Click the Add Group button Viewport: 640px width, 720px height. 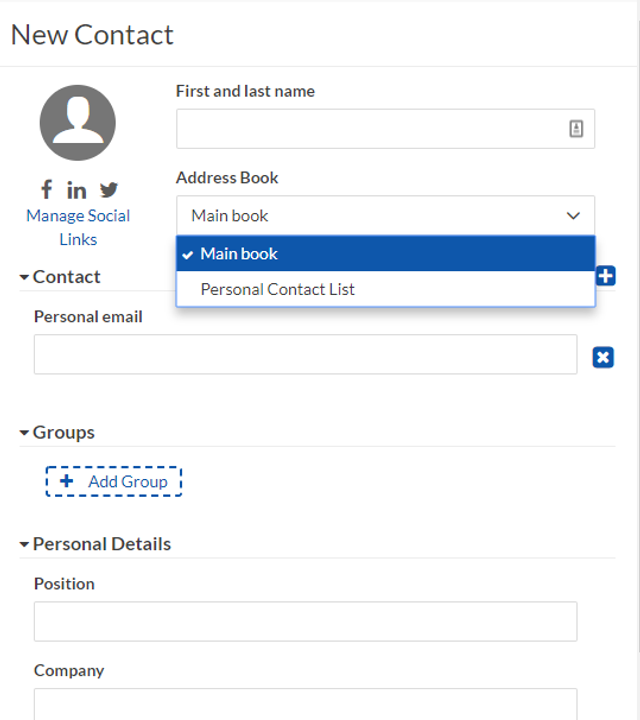(x=113, y=481)
